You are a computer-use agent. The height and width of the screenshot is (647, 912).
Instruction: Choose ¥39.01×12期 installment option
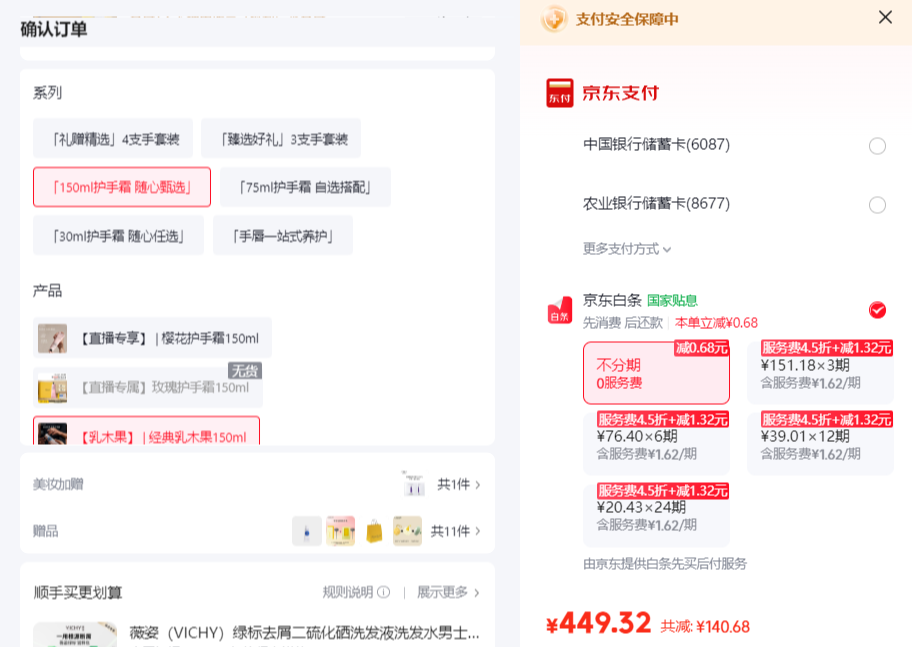point(820,444)
